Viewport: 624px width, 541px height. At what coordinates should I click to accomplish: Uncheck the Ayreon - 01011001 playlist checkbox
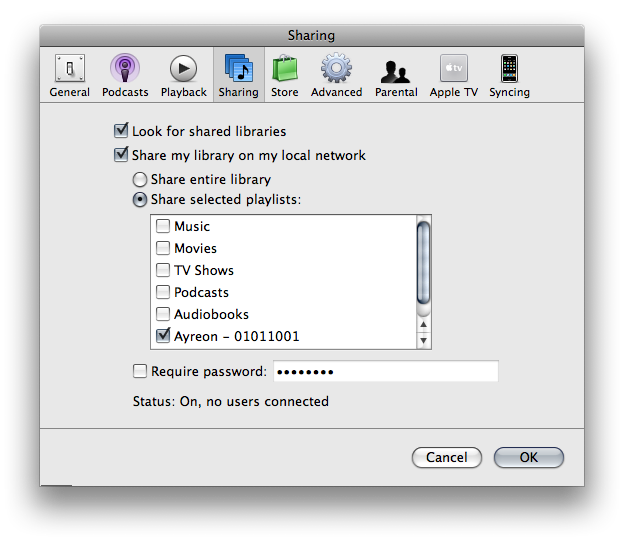click(x=163, y=336)
